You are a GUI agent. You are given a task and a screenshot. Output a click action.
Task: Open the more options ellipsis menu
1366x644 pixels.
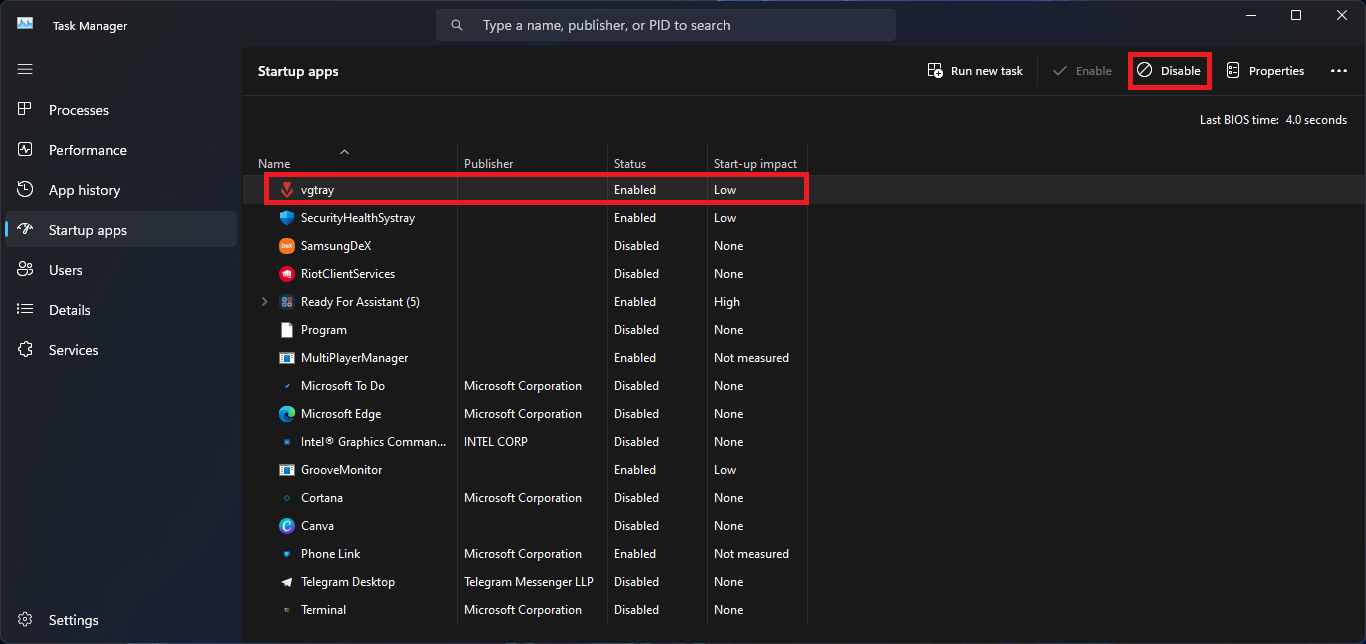(x=1339, y=70)
